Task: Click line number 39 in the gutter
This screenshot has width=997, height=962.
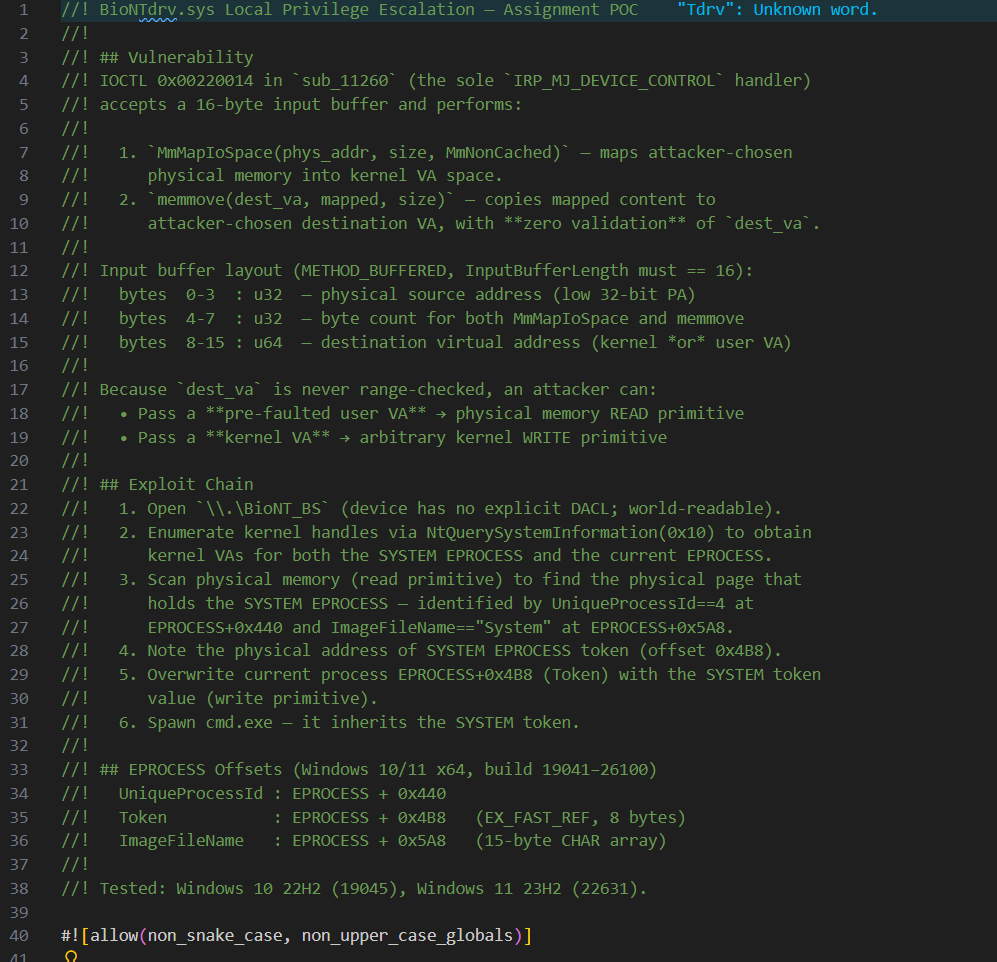Action: click(x=19, y=912)
